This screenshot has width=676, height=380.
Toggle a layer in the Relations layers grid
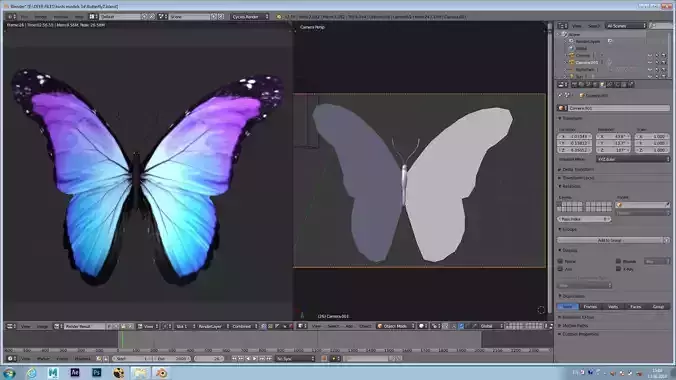tap(585, 207)
